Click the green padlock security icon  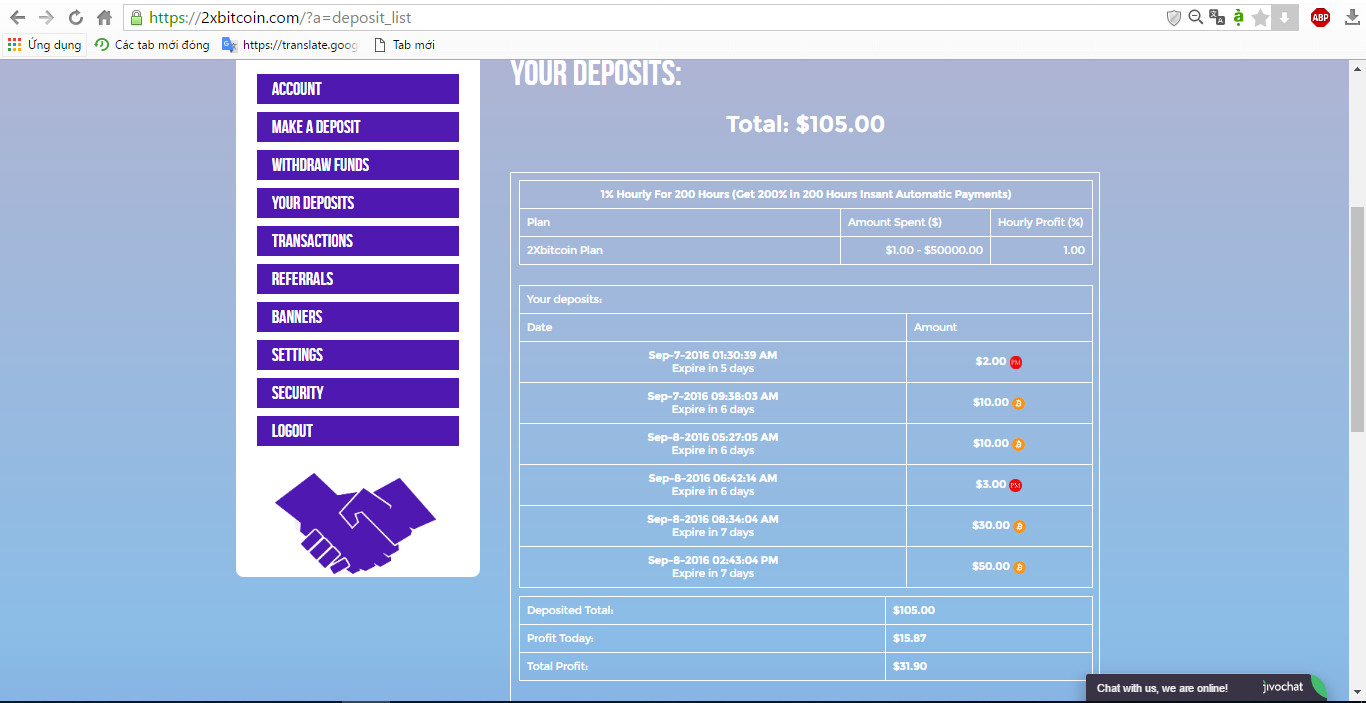pyautogui.click(x=136, y=17)
